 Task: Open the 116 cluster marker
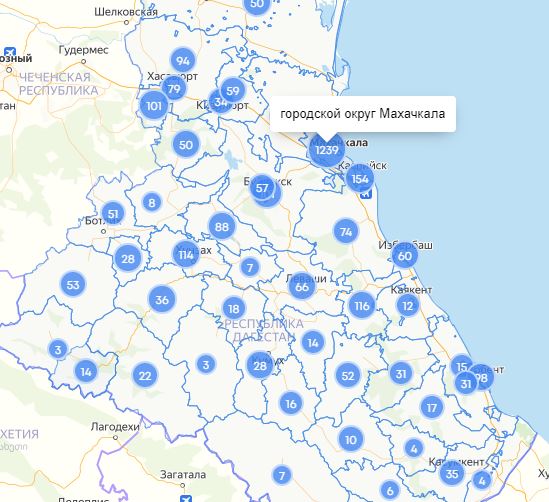pos(362,306)
